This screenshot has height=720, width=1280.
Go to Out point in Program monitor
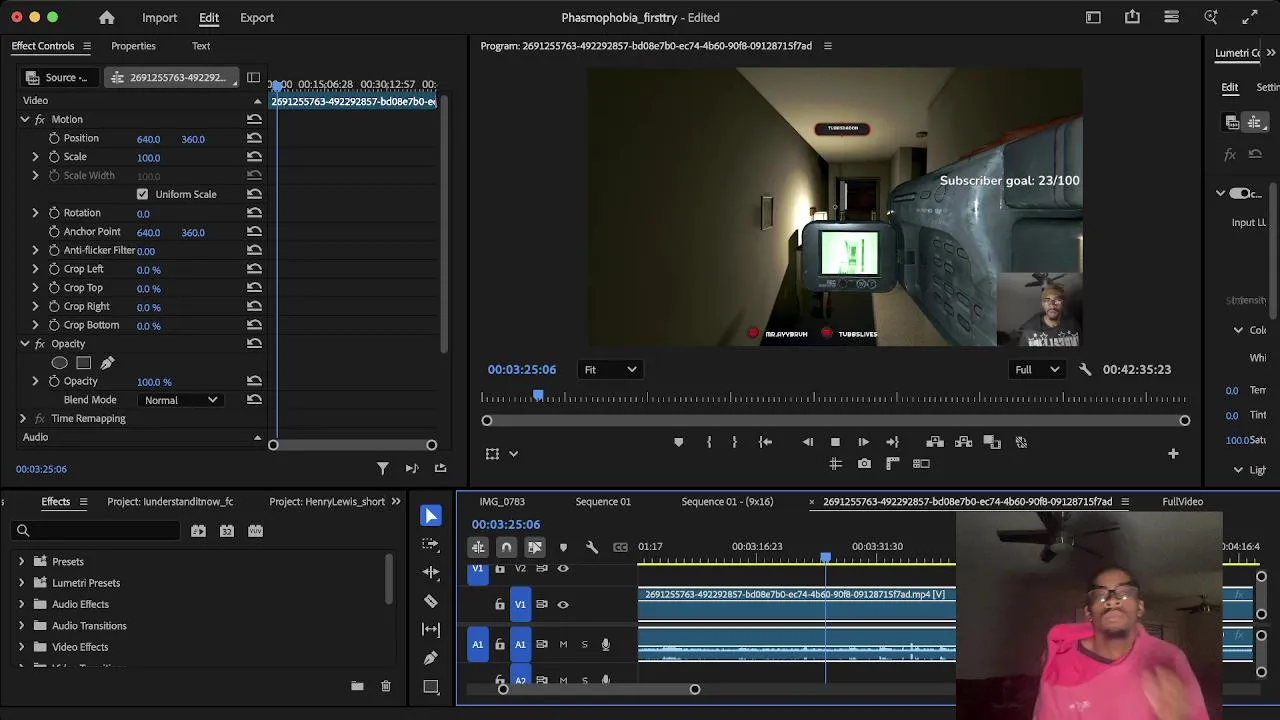click(893, 442)
